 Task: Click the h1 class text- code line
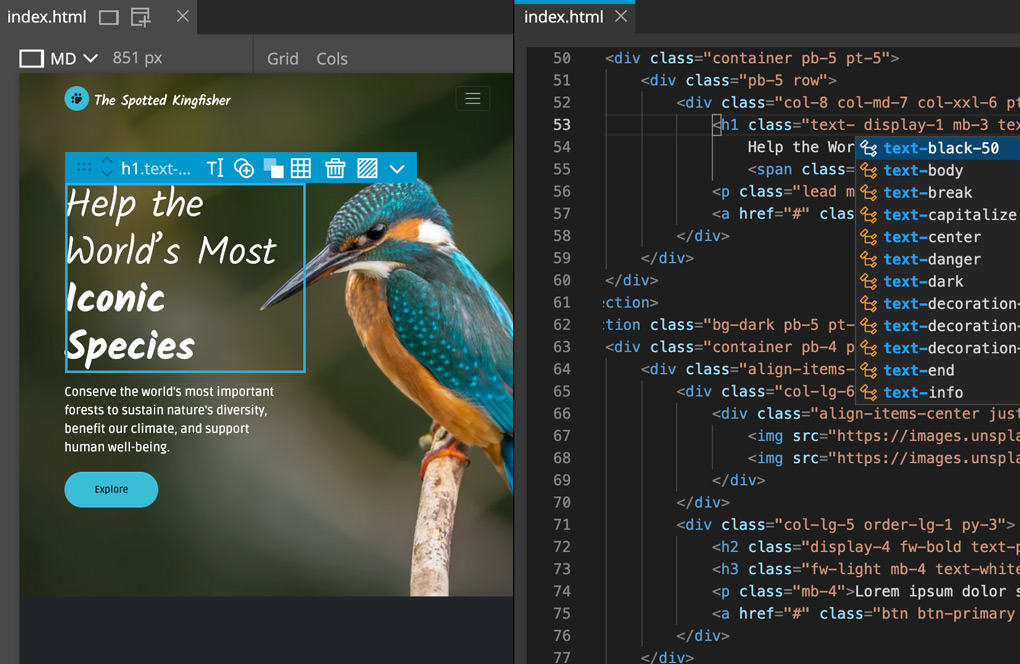click(x=866, y=125)
